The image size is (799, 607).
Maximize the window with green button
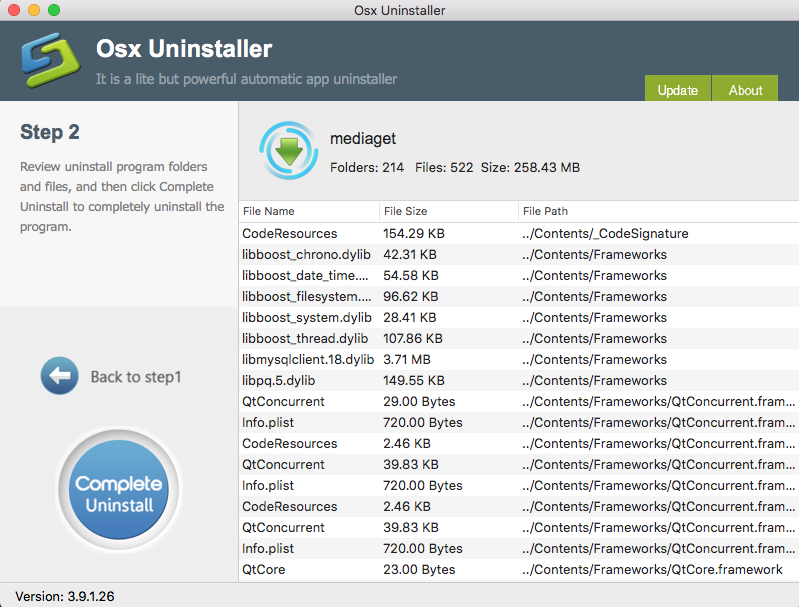(54, 10)
